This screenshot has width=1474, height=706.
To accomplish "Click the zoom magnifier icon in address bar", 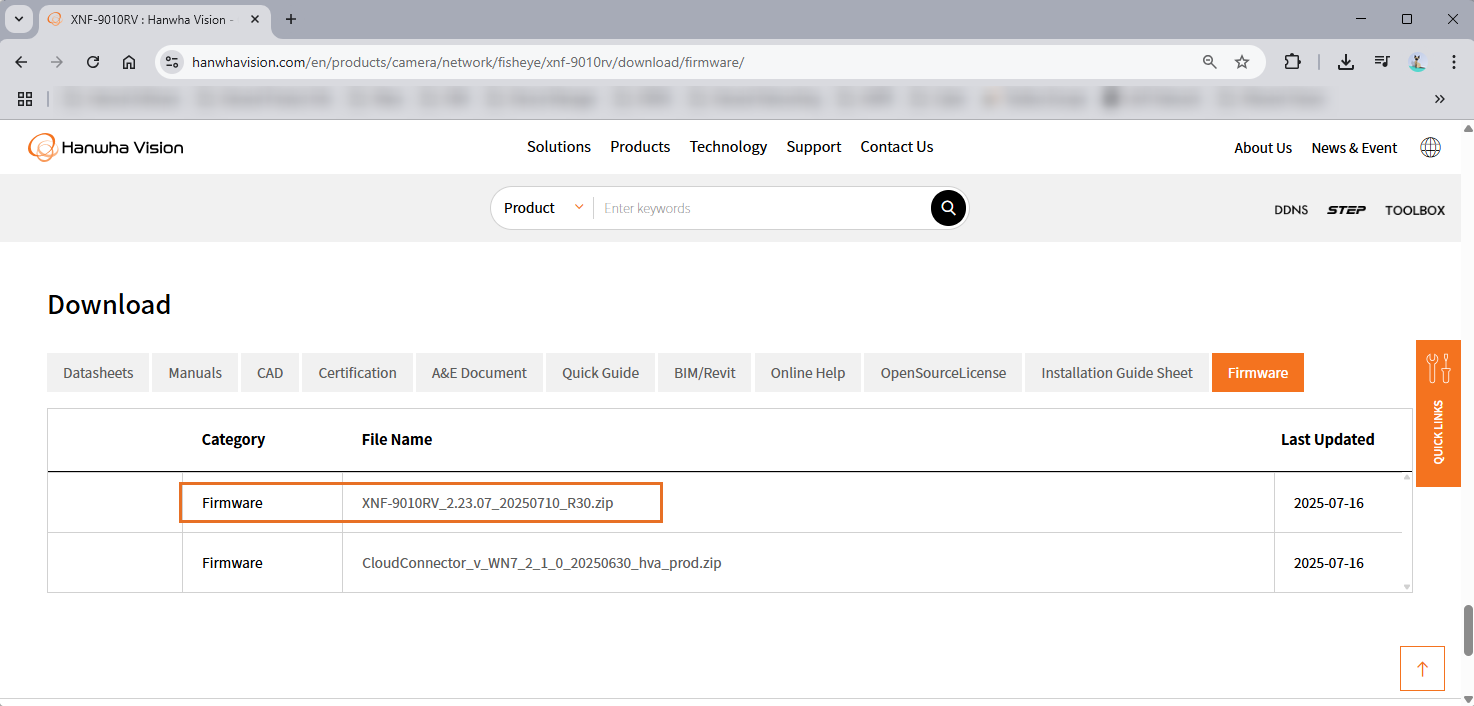I will 1209,62.
